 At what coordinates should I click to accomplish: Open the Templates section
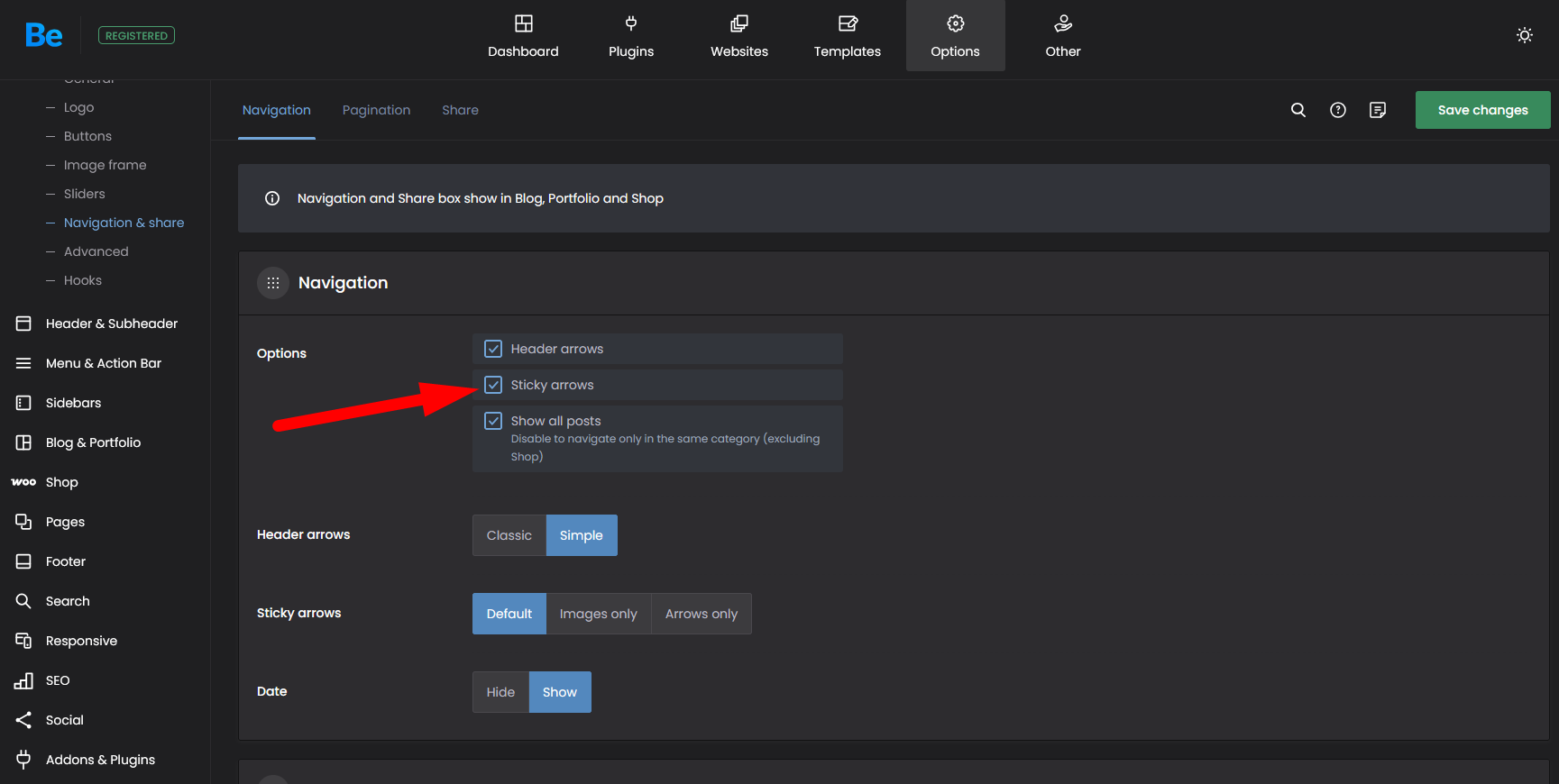(x=847, y=36)
